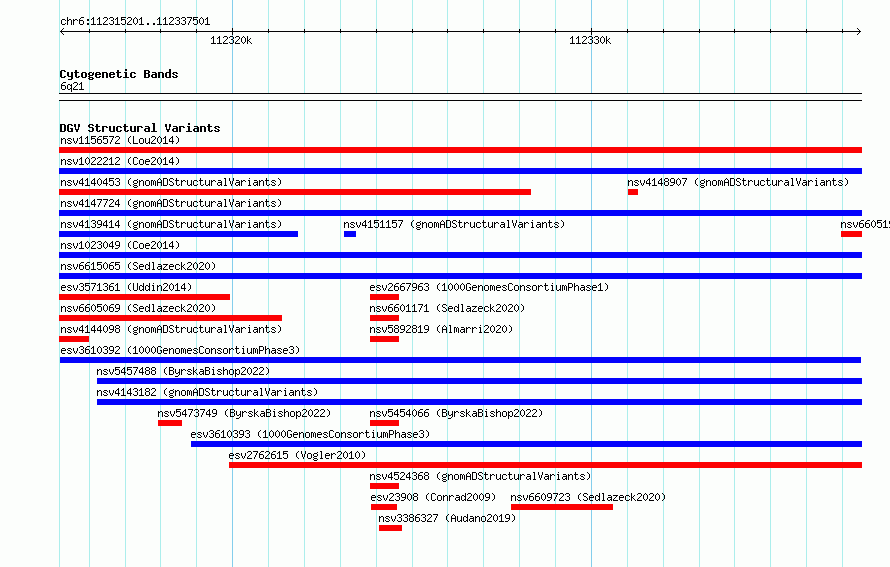This screenshot has width=890, height=567.
Task: Open variant nsv4139414 label
Action: [x=171, y=224]
